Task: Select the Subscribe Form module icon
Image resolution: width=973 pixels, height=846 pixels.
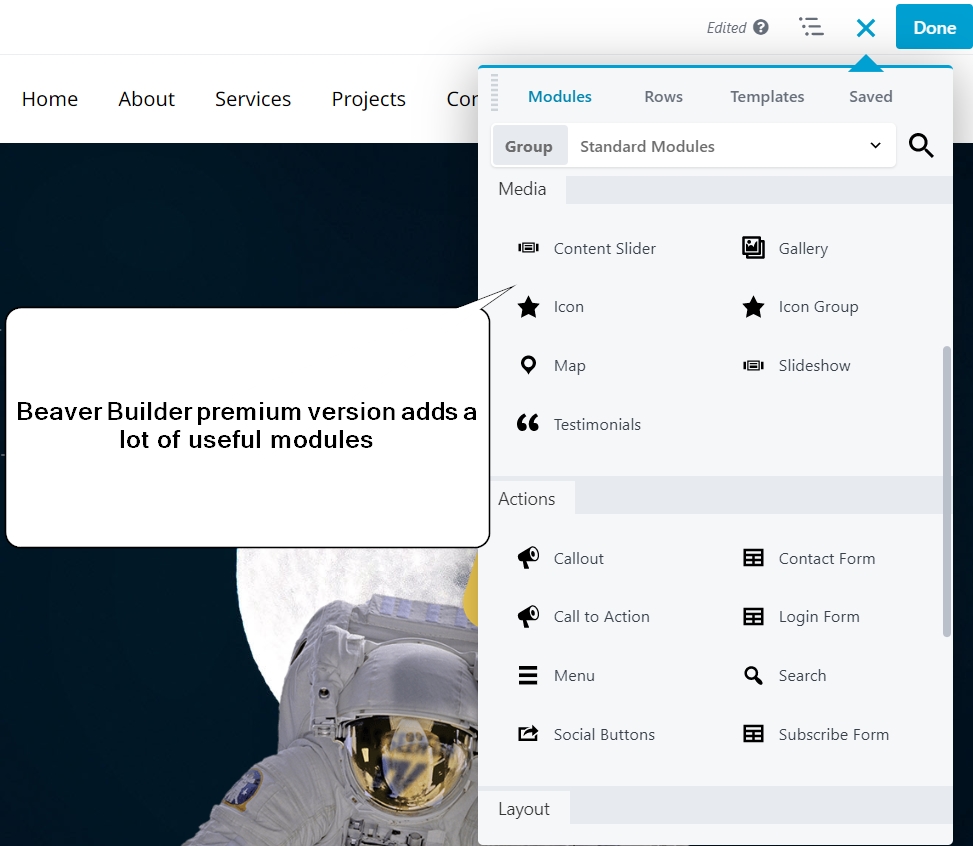Action: (x=753, y=734)
